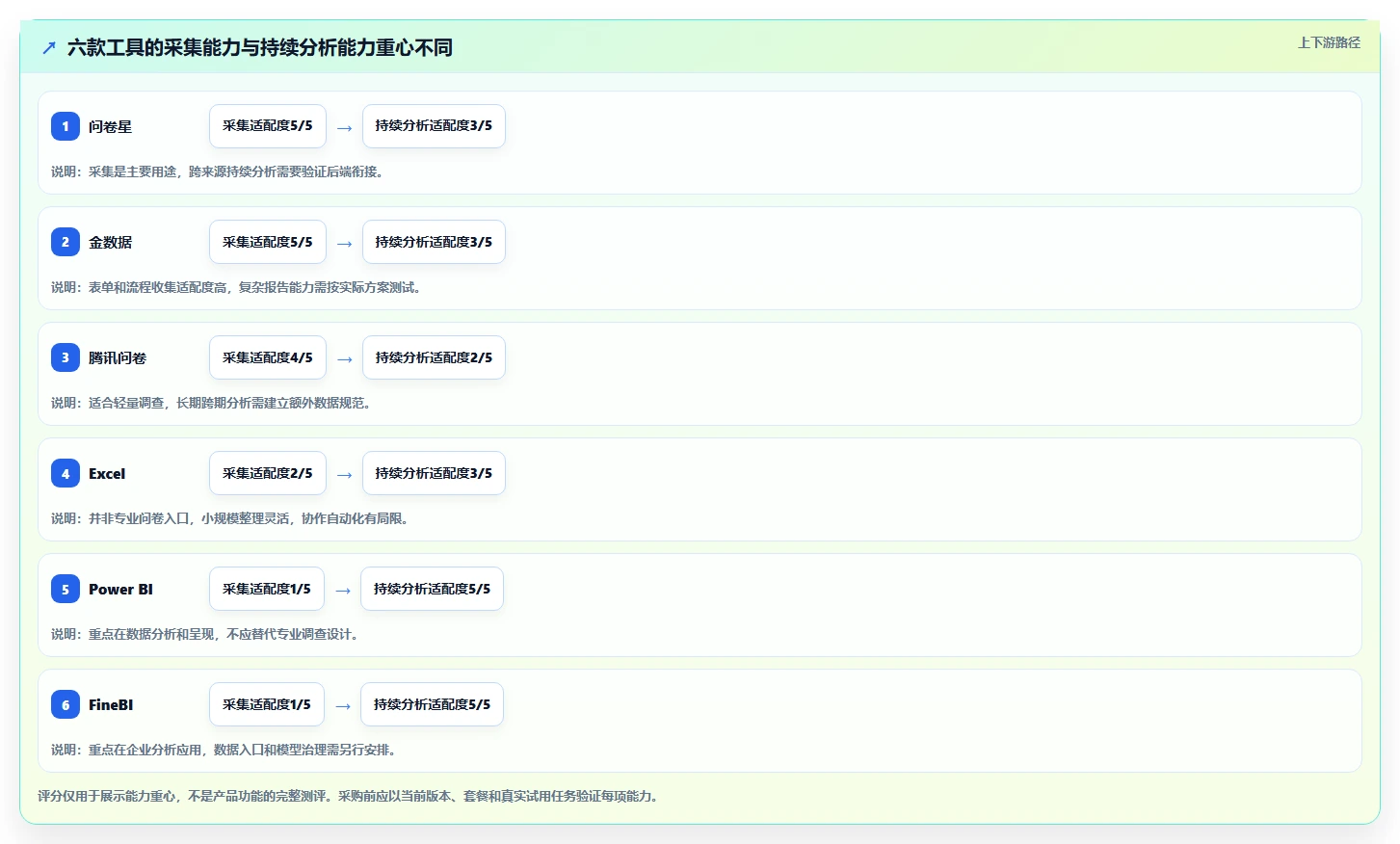
Task: Click the number 2 badge for 金数据
Action: coord(66,242)
